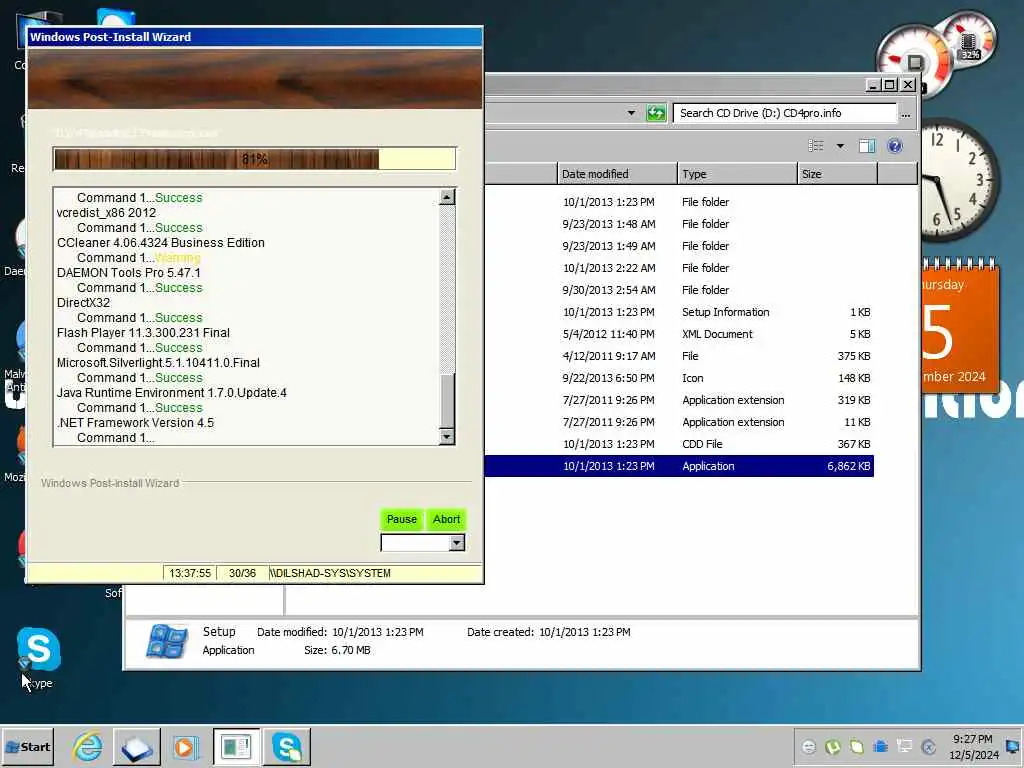
Task: Click the Setup application icon in details pane
Action: pyautogui.click(x=167, y=641)
